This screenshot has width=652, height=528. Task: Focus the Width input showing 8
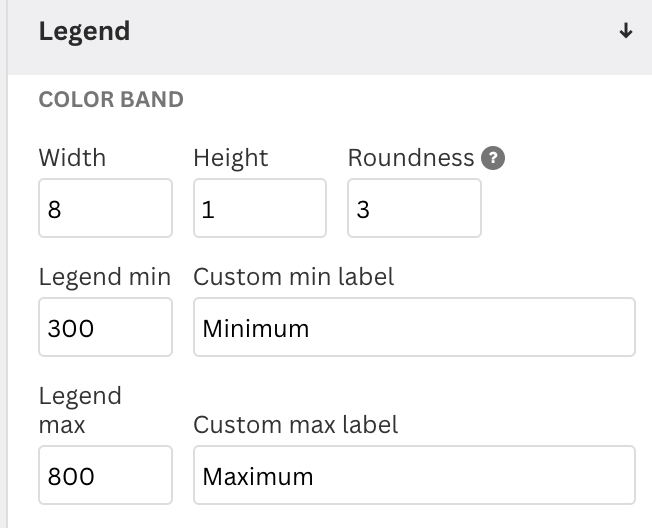pyautogui.click(x=105, y=208)
